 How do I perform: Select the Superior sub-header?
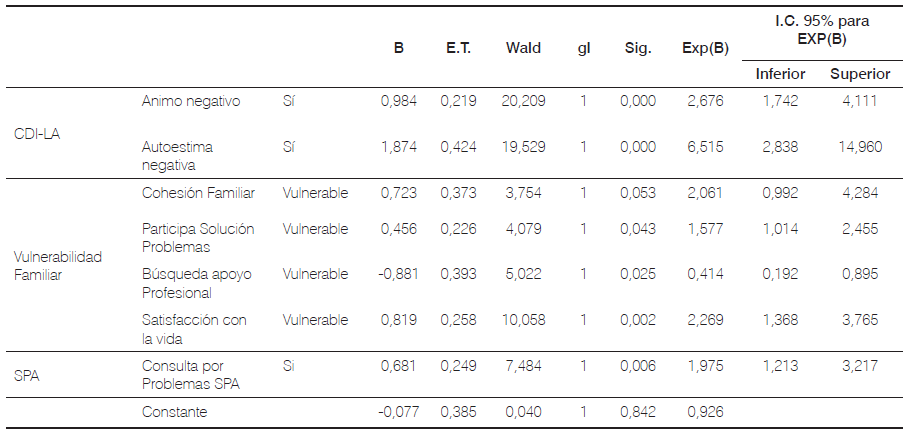[860, 74]
